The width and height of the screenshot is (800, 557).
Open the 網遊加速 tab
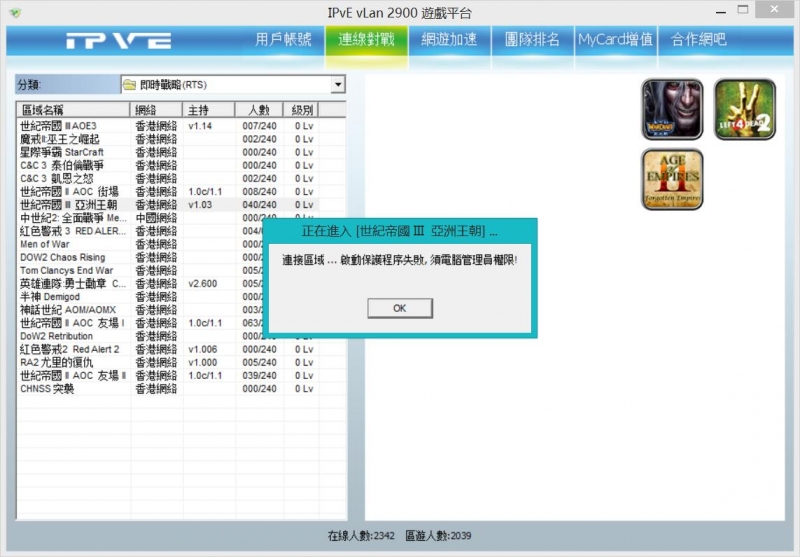tap(449, 39)
